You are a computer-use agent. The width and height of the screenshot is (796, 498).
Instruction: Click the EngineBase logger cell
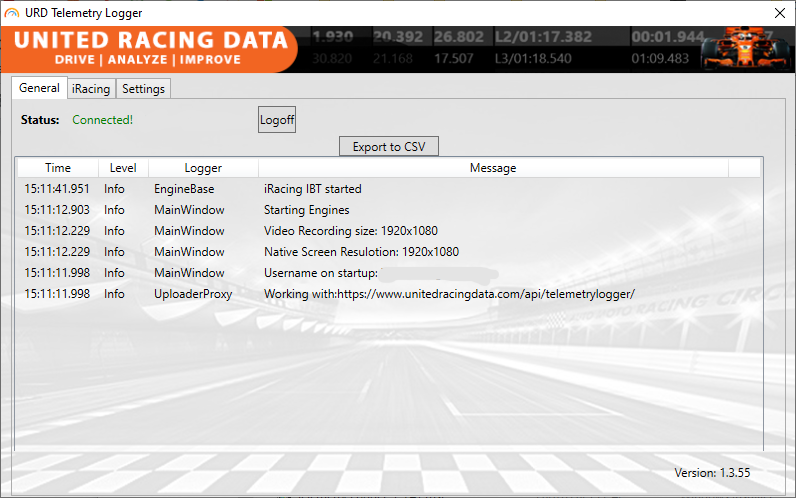pos(184,189)
